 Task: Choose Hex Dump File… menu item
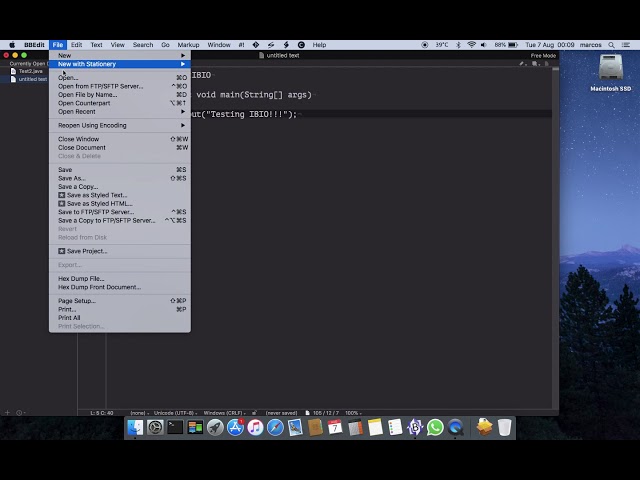point(120,279)
